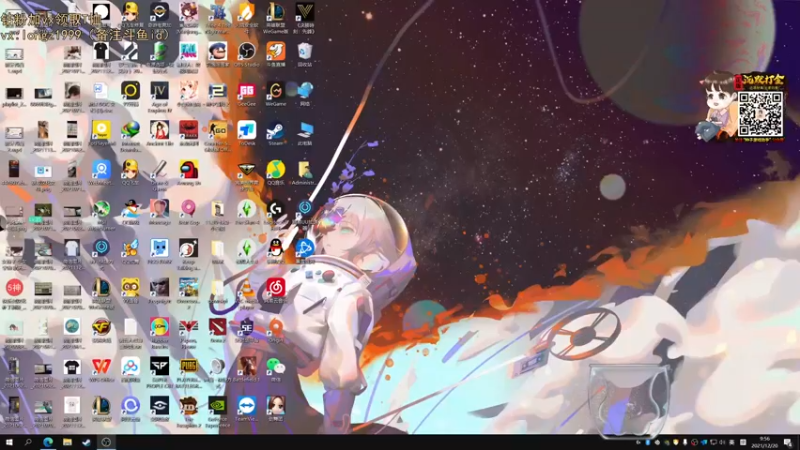800x450 pixels.
Task: Click the taskbar search icon
Action: tap(28, 442)
